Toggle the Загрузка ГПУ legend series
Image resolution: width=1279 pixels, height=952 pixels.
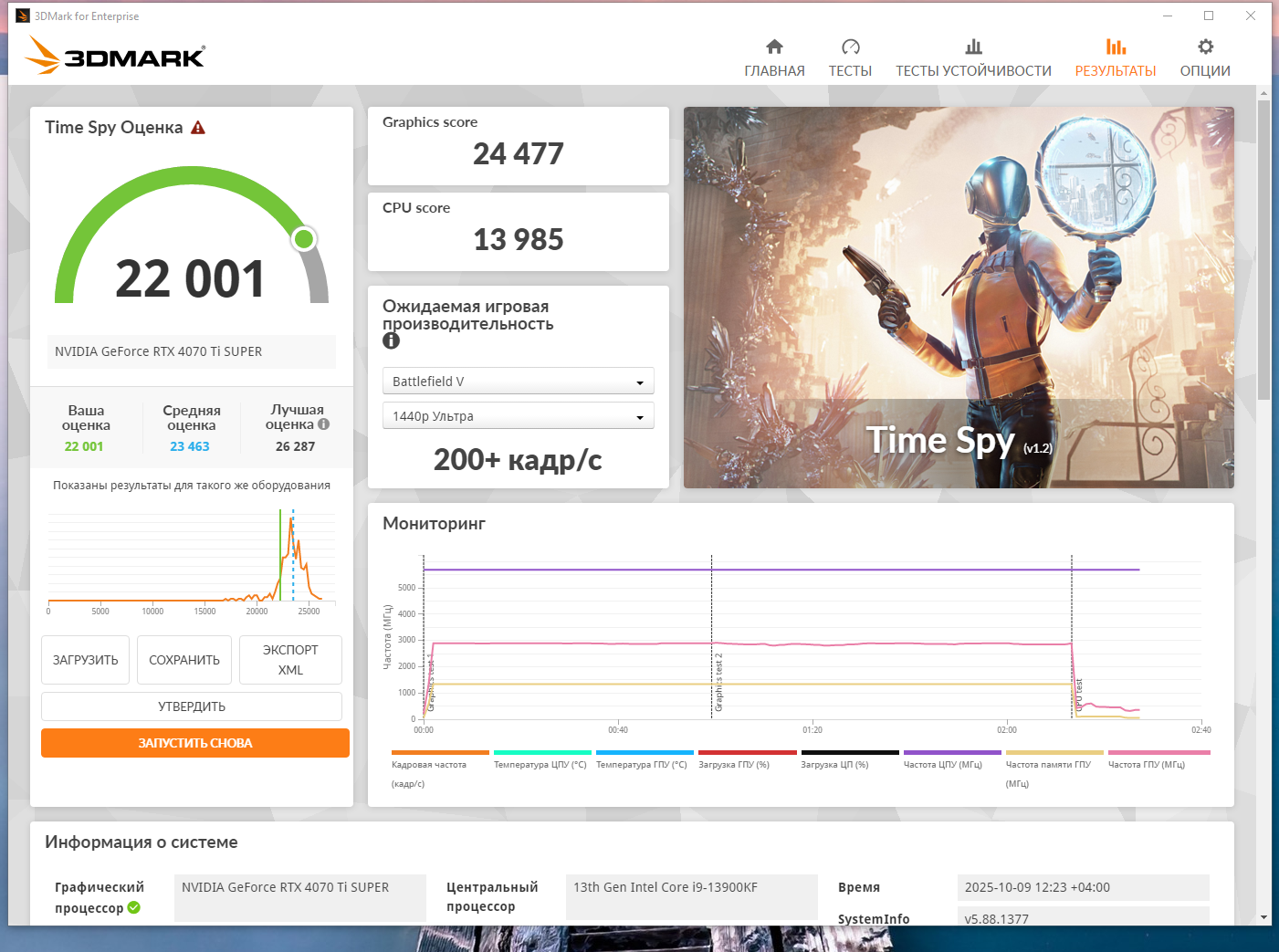[x=747, y=760]
